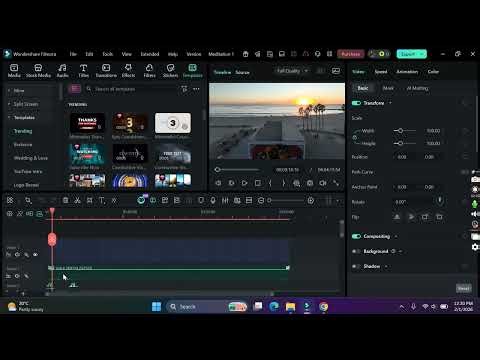Toggle the Shadow switch

(x=356, y=266)
